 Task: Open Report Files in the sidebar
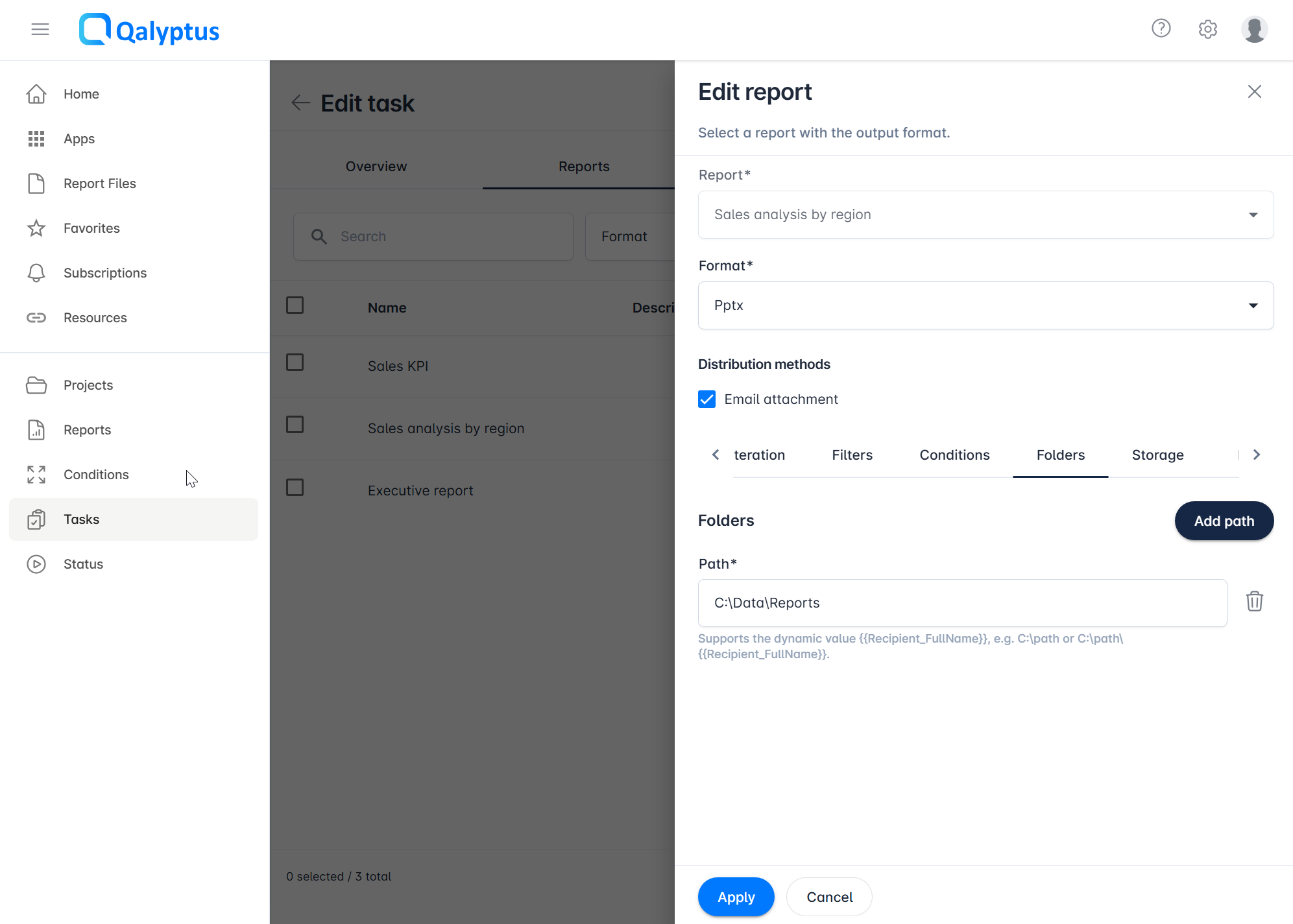coord(99,184)
